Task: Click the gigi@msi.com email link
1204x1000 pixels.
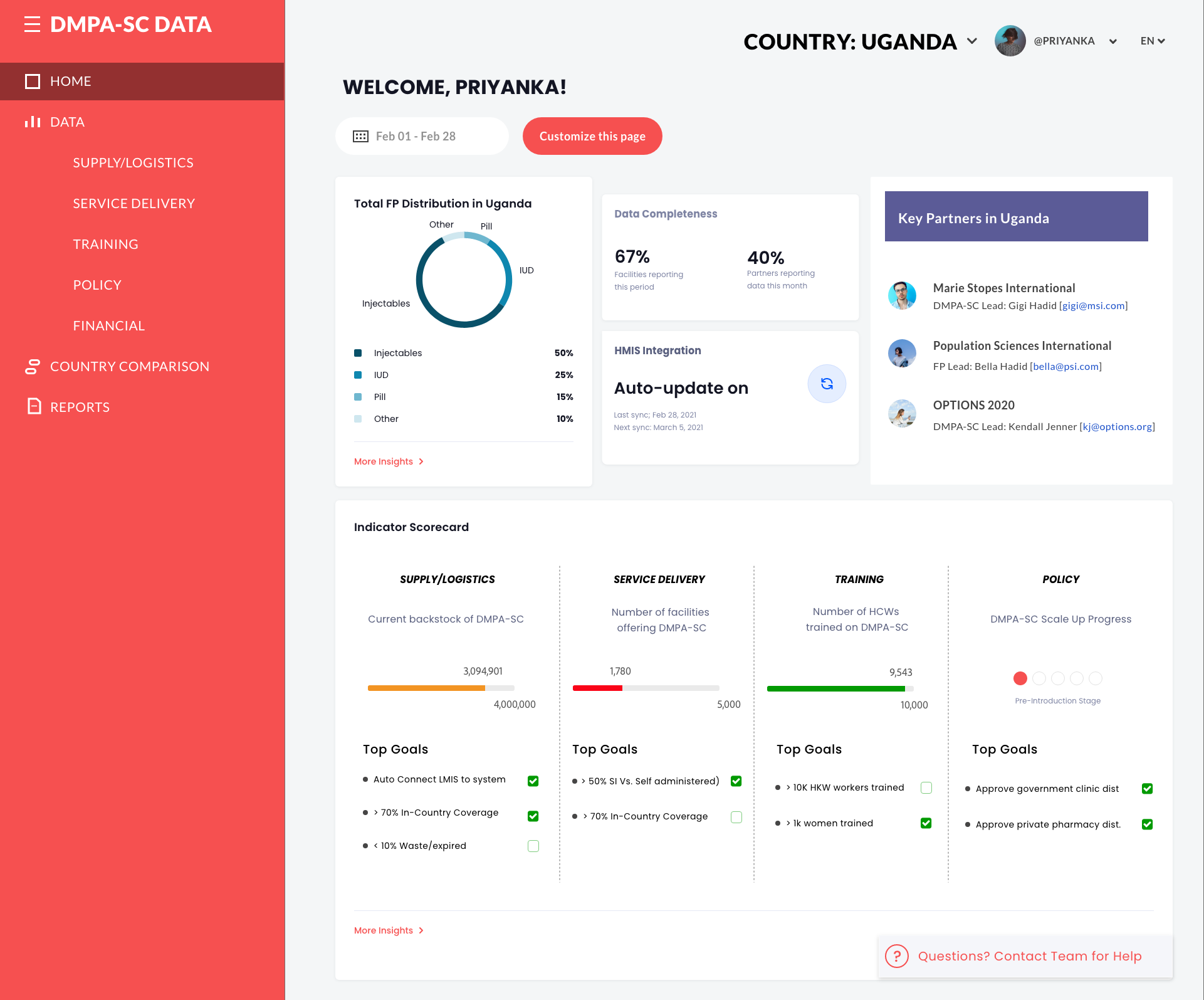Action: tap(1093, 305)
